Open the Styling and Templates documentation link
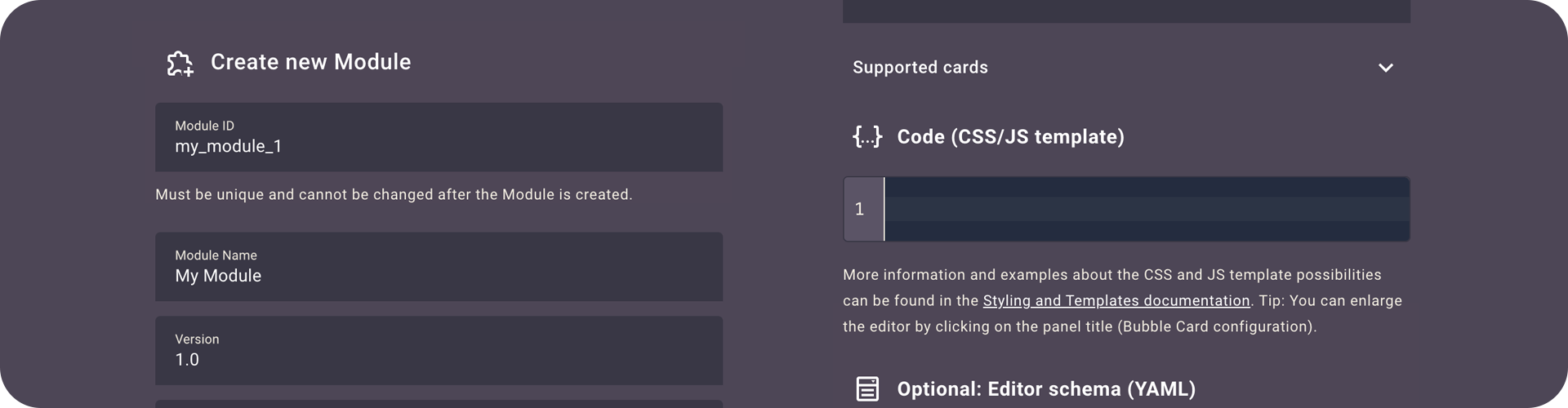The image size is (1568, 408). coord(1116,300)
